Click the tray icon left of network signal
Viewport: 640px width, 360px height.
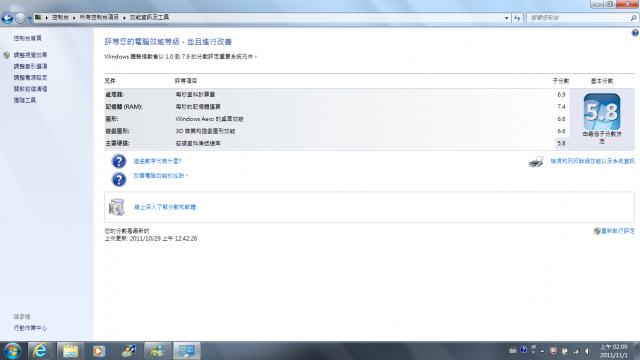[565, 351]
